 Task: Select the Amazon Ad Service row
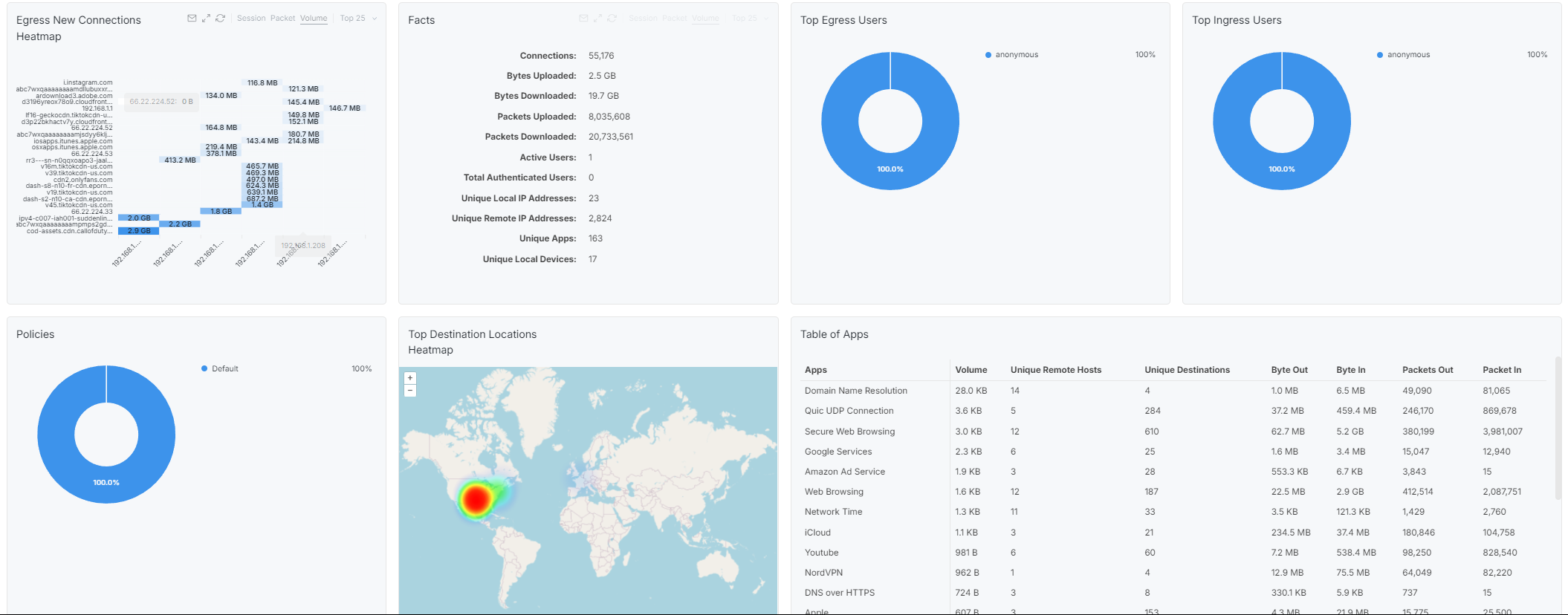1174,472
